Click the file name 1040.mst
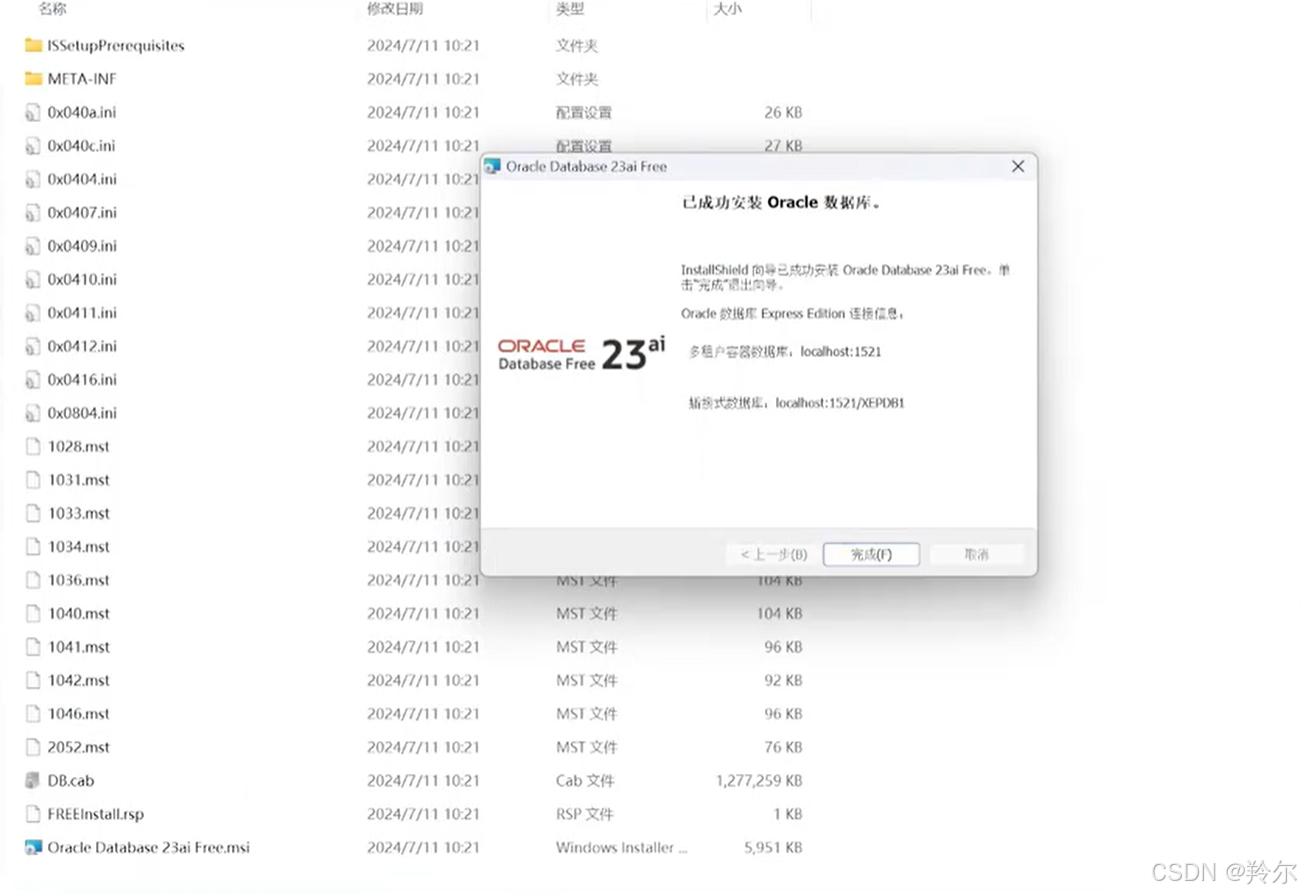The height and width of the screenshot is (894, 1301). click(79, 614)
